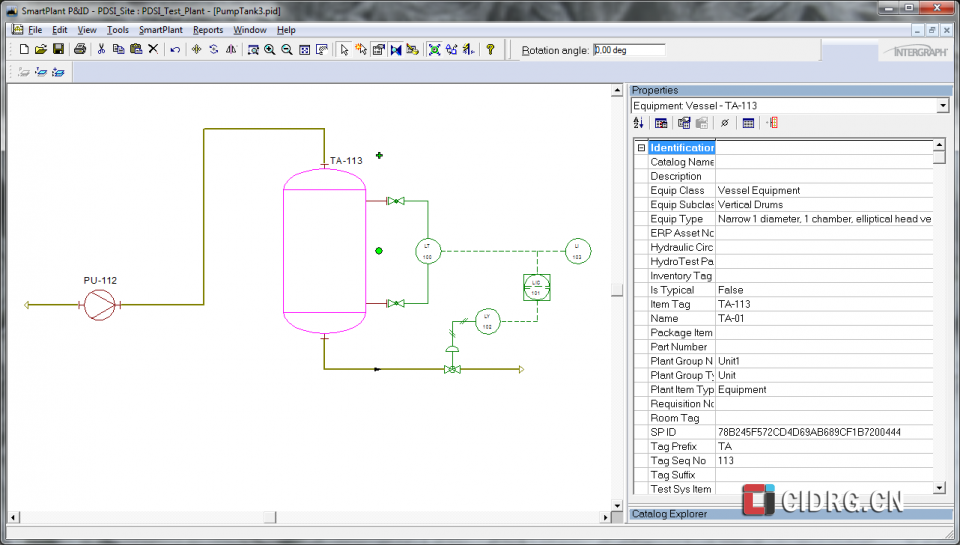Click the Tag Seq No value 113
The height and width of the screenshot is (545, 960).
point(726,460)
